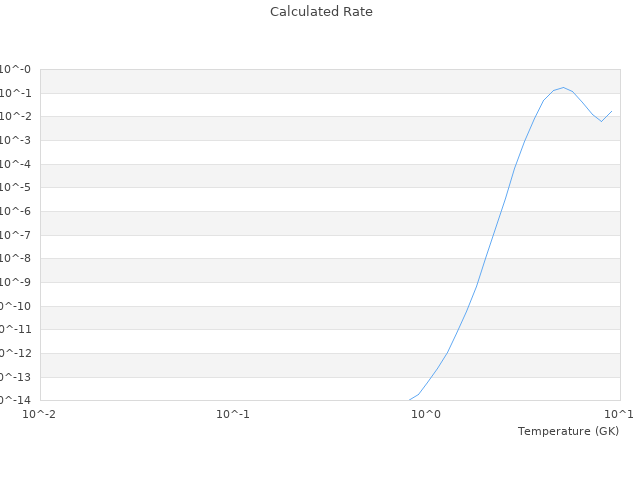640x480 pixels.
Task: Click the "Calculated Rate" chart title
Action: point(320,12)
